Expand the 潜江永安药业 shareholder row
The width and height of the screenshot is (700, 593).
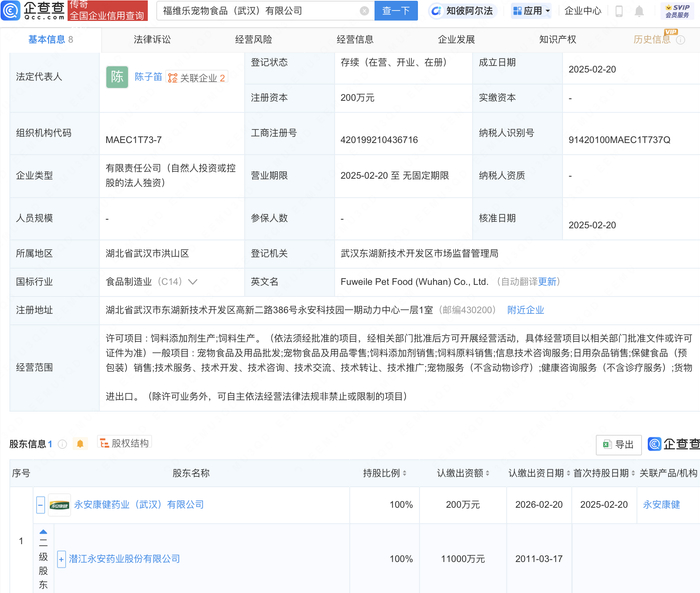tap(61, 558)
